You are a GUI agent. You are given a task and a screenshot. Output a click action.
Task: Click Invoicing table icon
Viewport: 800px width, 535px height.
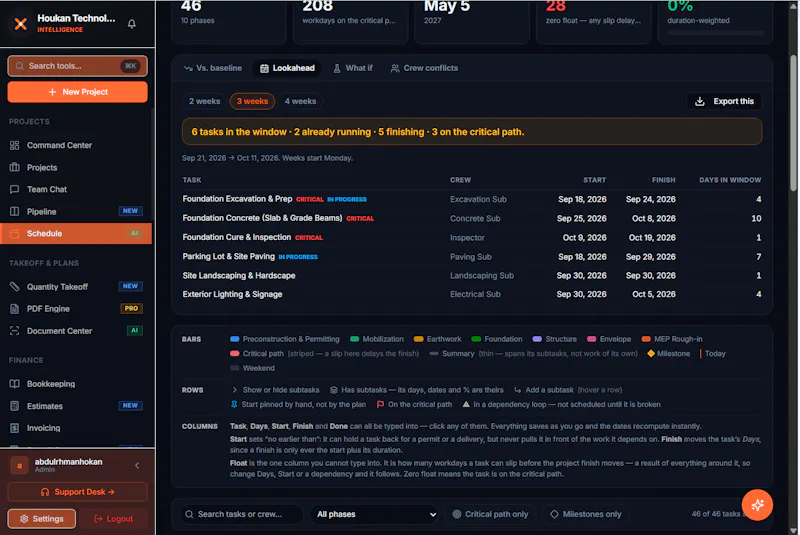(14, 428)
